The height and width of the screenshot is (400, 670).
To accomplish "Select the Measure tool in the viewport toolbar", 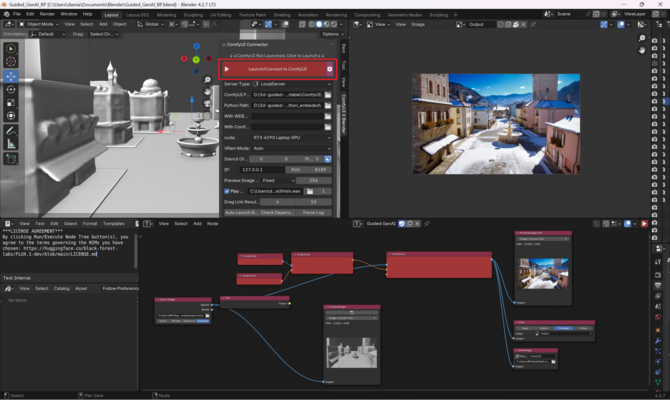I will point(11,144).
